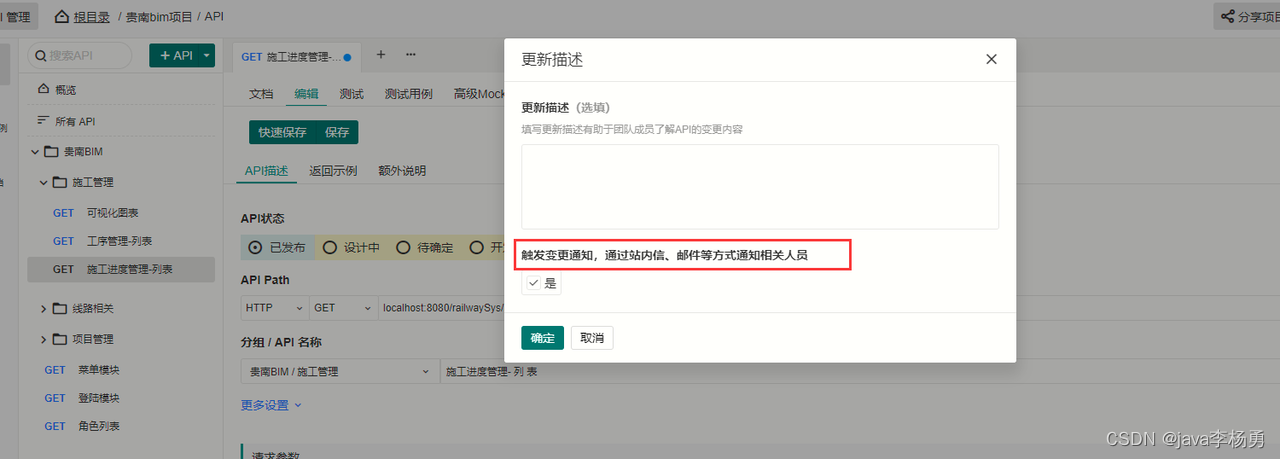The image size is (1280, 459).
Task: Click the magnifier icon in the API search box
Action: tap(40, 56)
